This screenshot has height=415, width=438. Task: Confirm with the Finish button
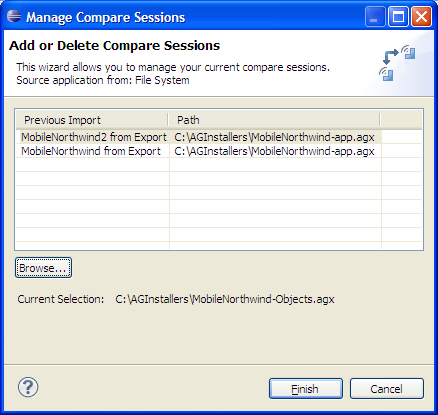pos(306,389)
